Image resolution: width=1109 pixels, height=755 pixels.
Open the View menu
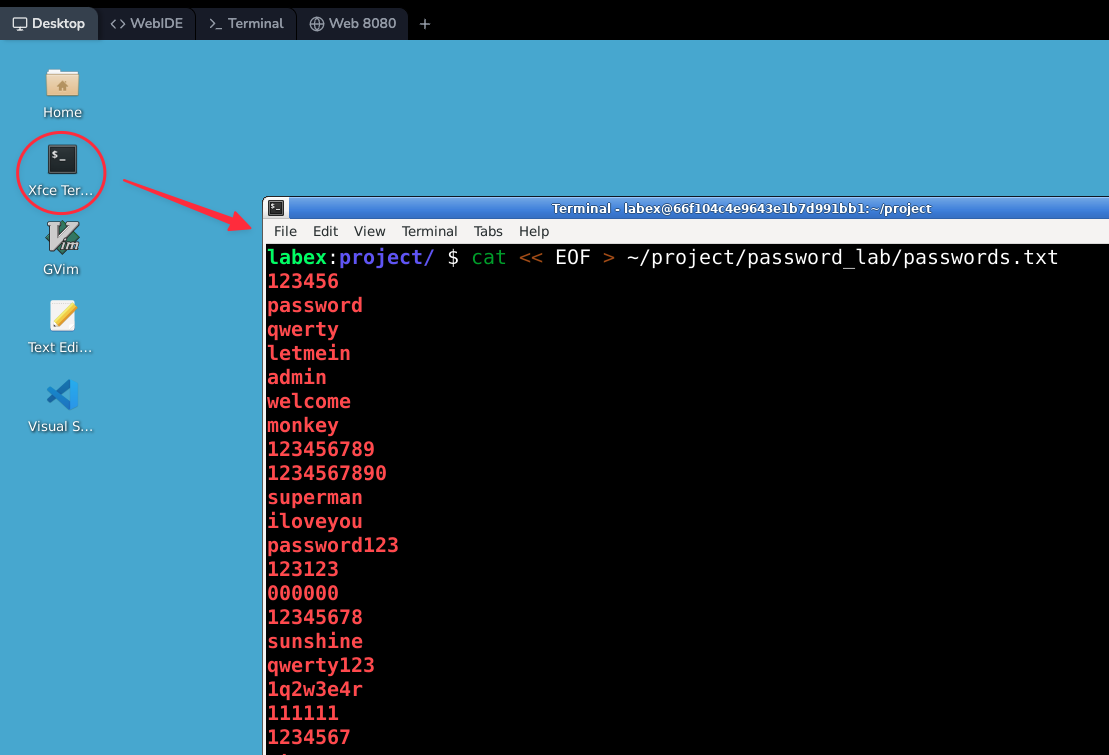[x=369, y=231]
